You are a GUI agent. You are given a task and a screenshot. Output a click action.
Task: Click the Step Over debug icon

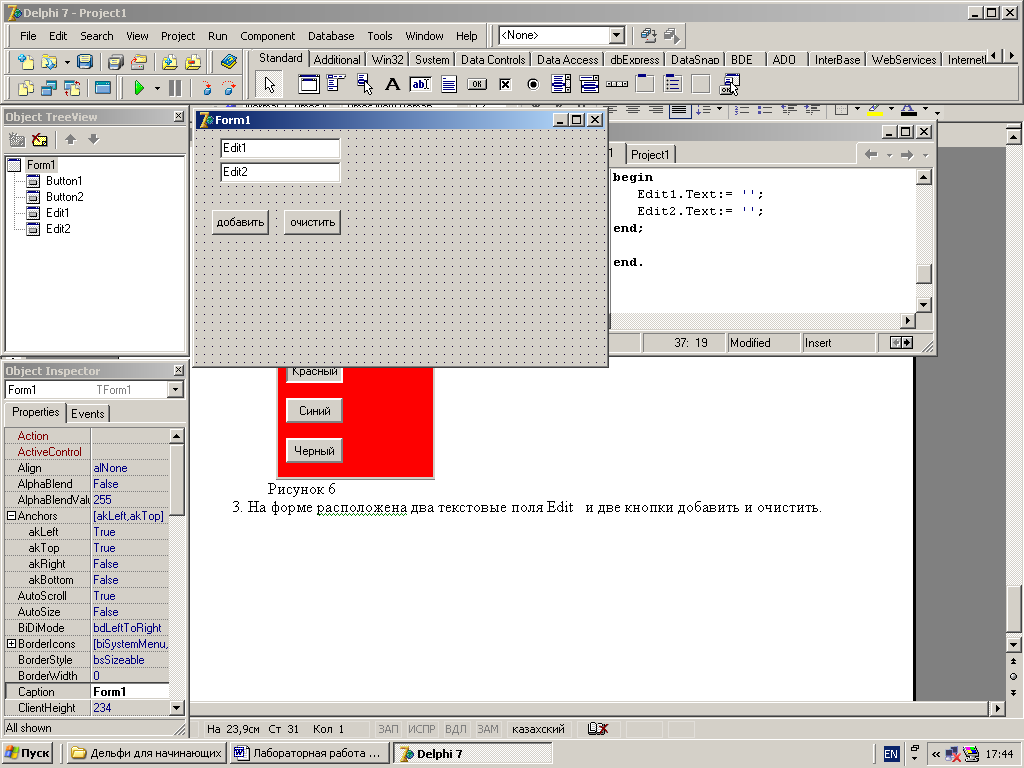(x=229, y=88)
